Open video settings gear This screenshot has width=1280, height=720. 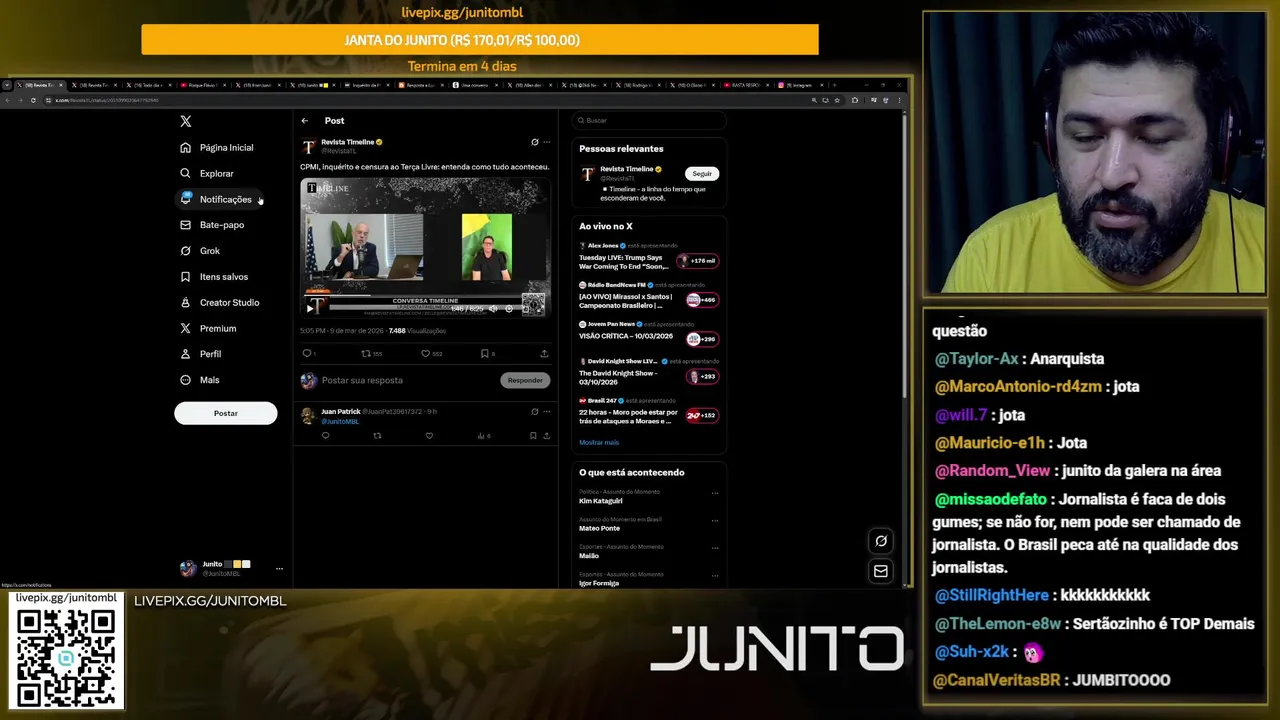509,308
